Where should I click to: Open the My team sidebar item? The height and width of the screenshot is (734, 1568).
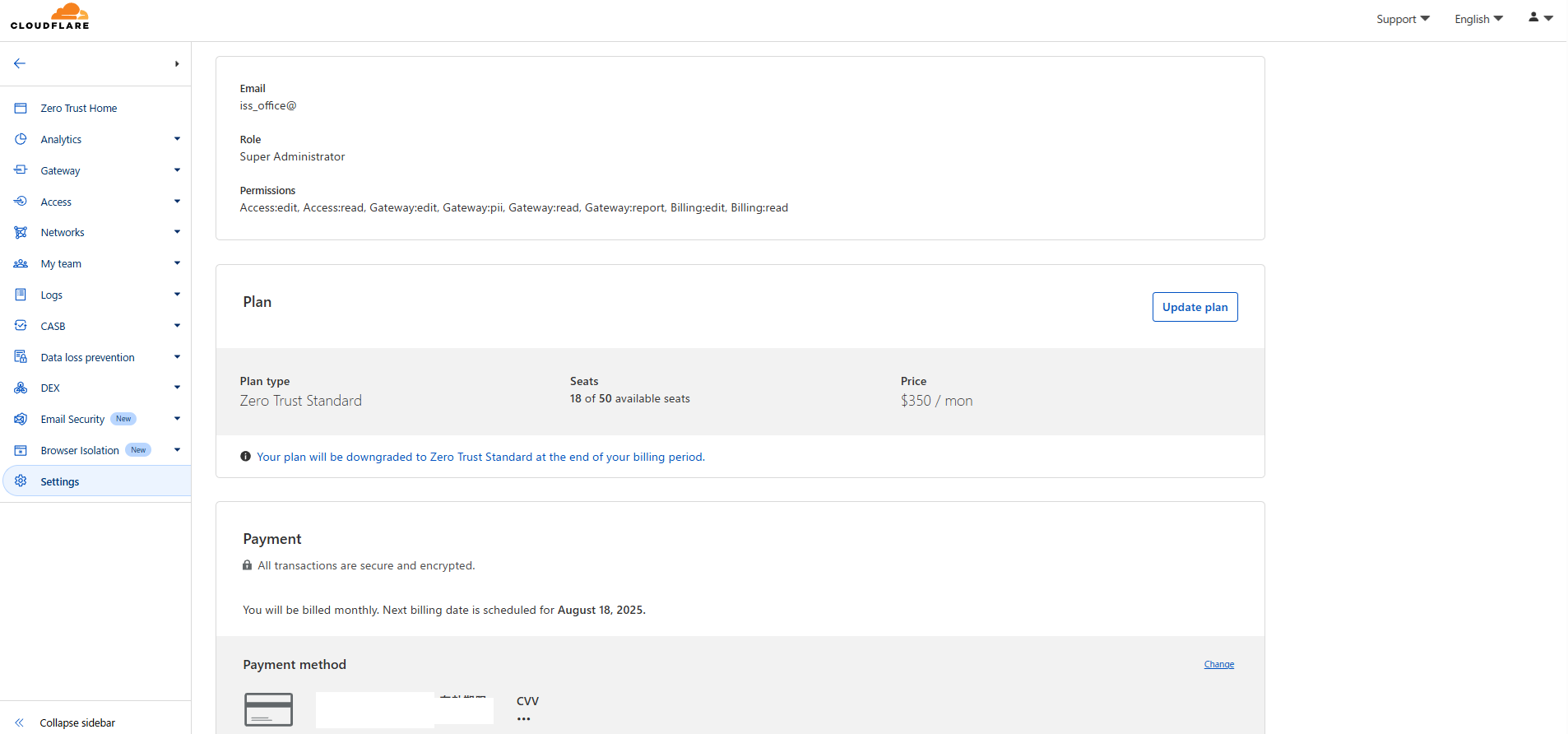click(x=61, y=264)
